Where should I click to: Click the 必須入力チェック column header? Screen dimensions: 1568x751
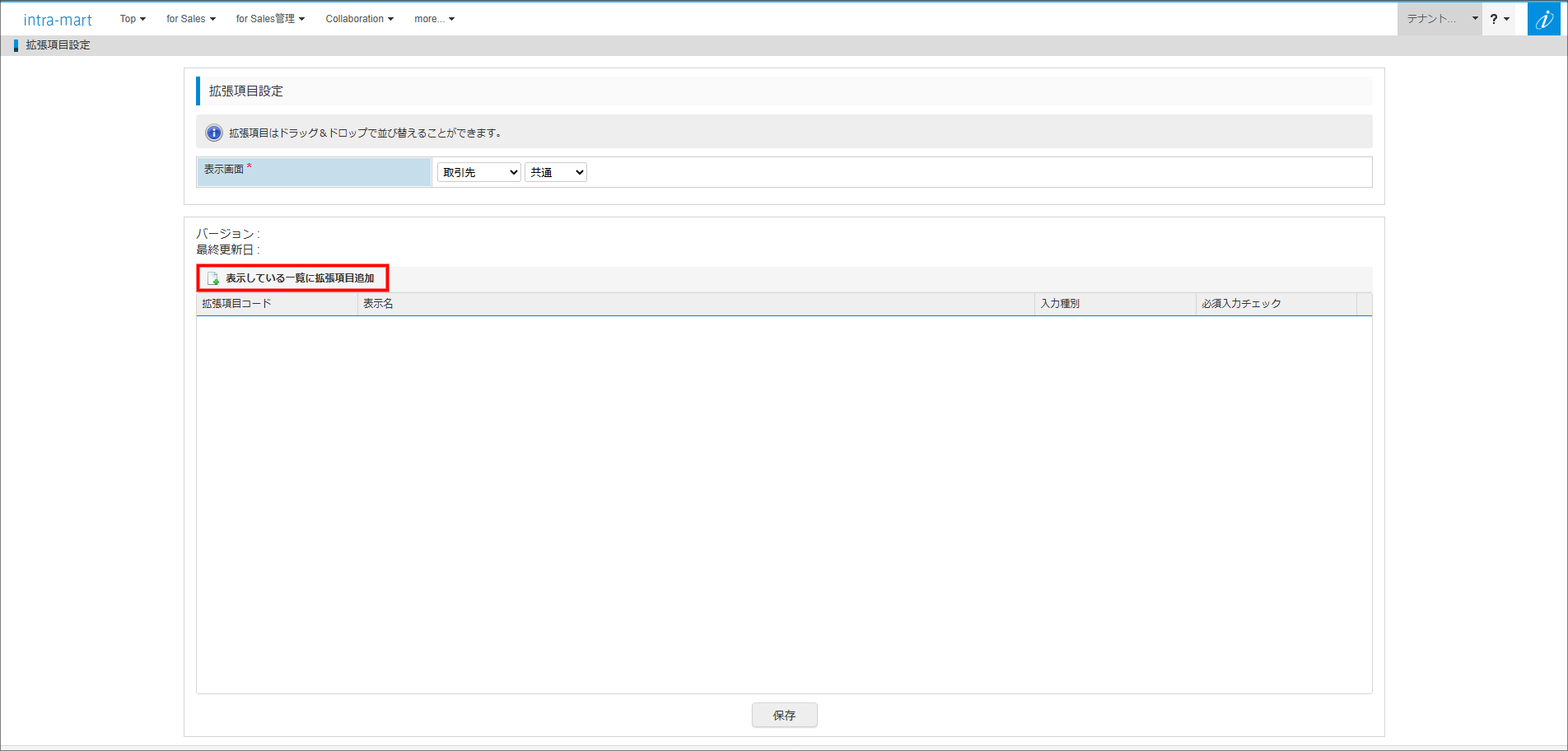click(x=1276, y=304)
